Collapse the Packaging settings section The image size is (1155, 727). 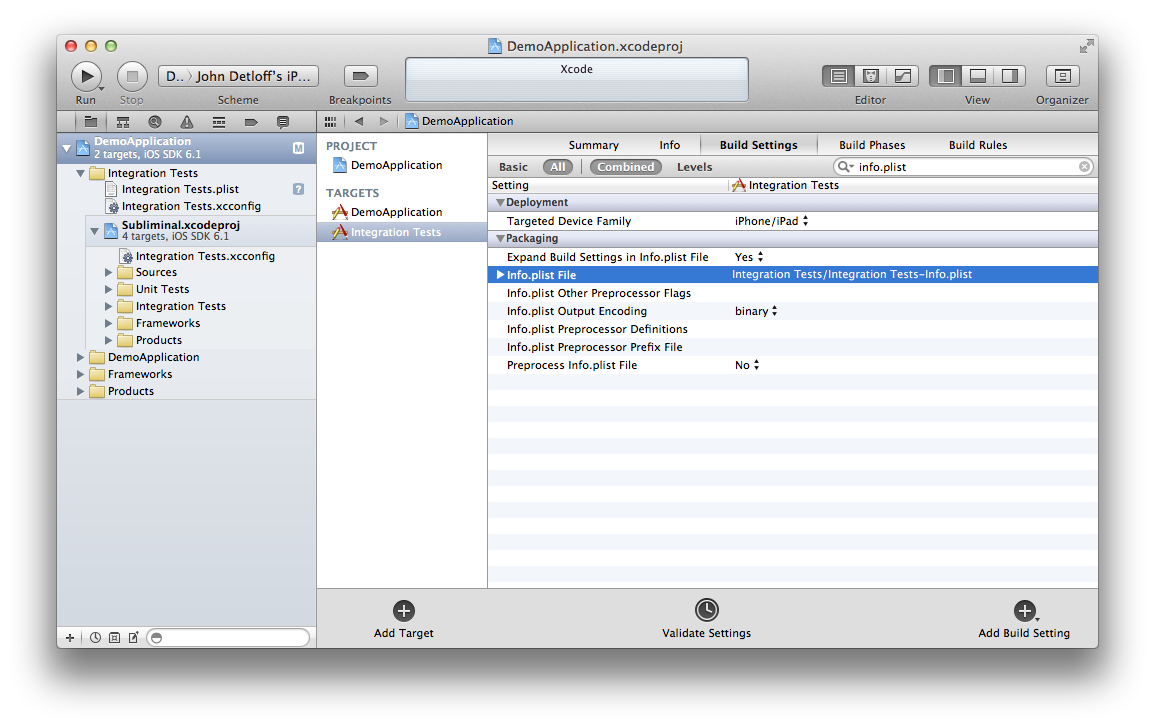pyautogui.click(x=500, y=239)
